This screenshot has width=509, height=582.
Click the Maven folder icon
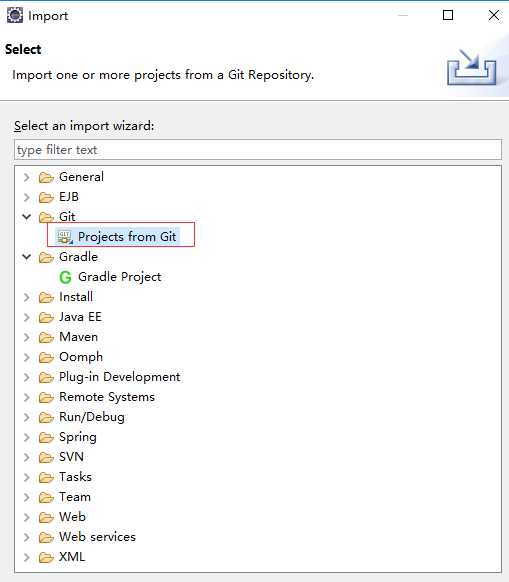point(46,337)
